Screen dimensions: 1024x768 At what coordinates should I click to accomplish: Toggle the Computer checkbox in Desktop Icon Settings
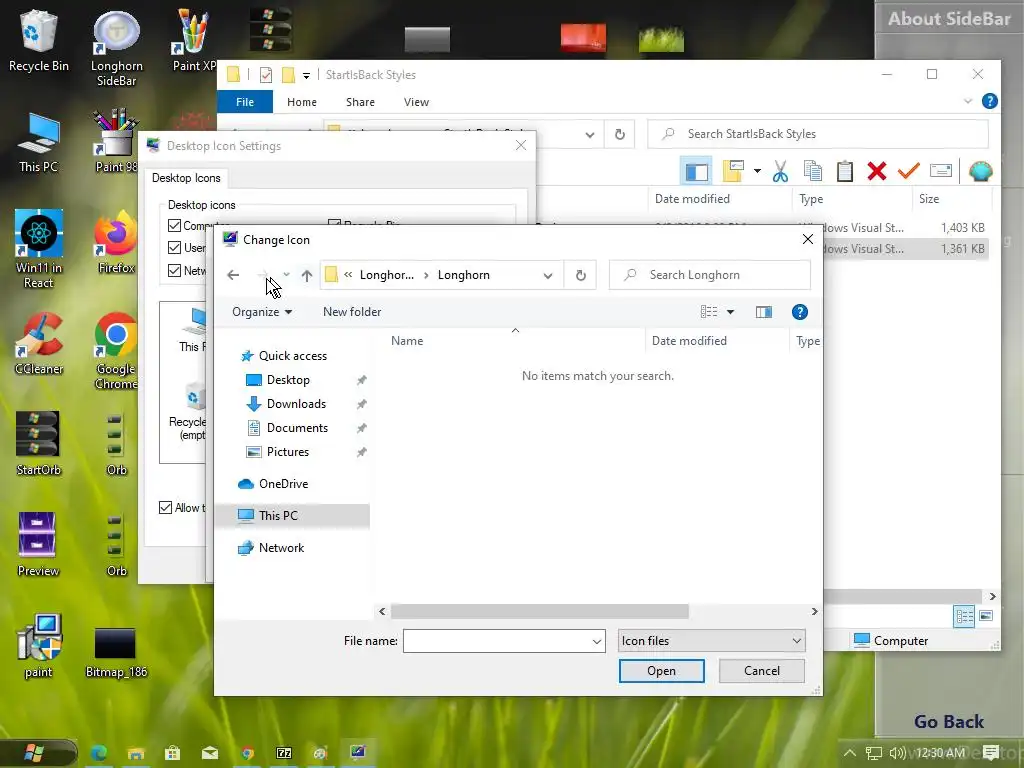click(x=174, y=226)
